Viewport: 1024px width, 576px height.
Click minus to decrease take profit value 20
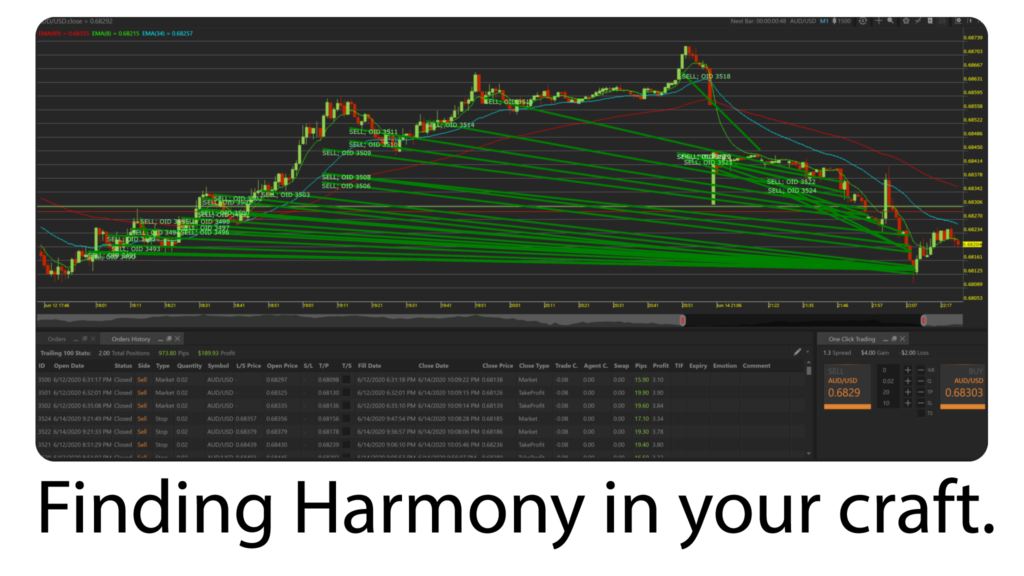tap(919, 392)
